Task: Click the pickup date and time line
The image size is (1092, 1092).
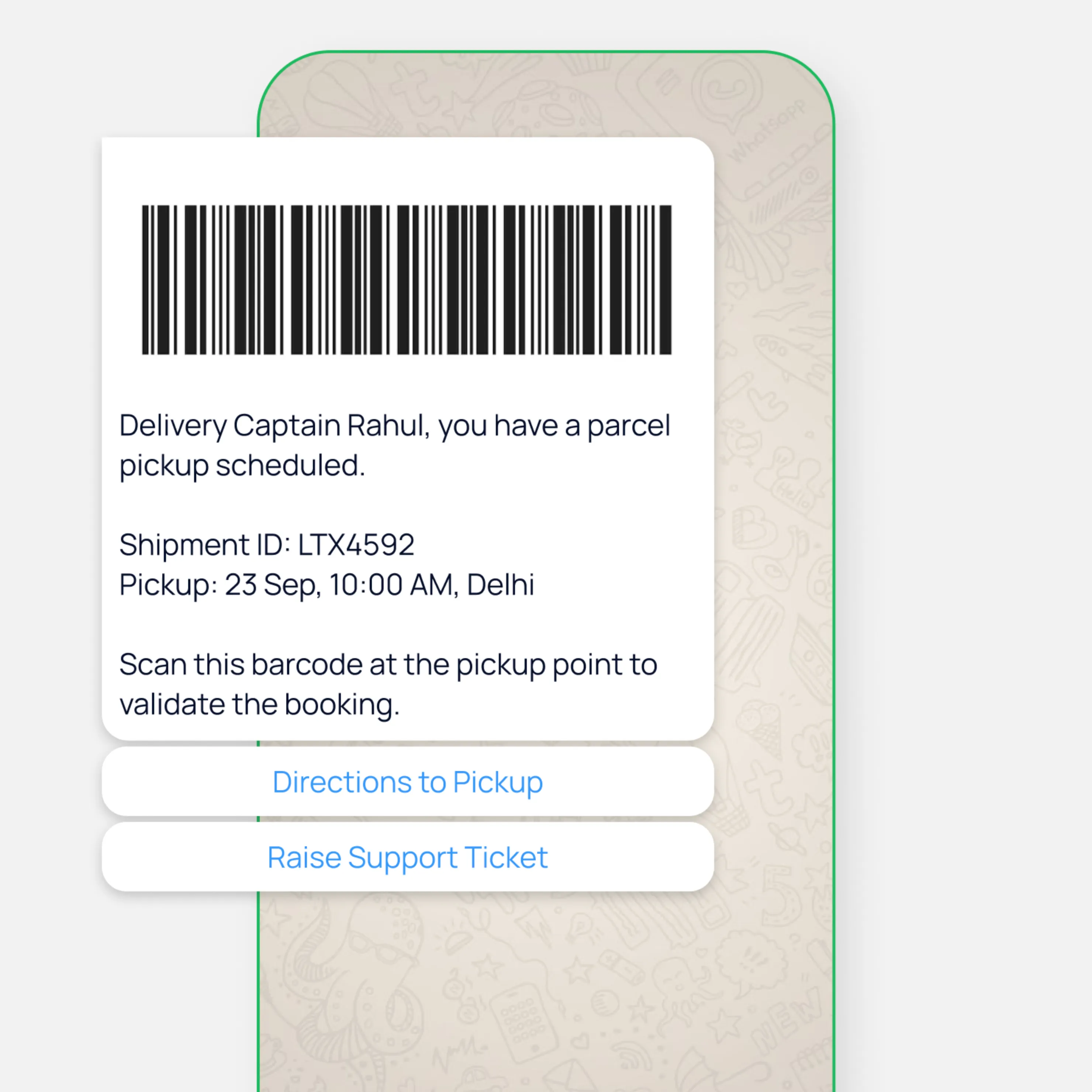Action: pos(327,585)
